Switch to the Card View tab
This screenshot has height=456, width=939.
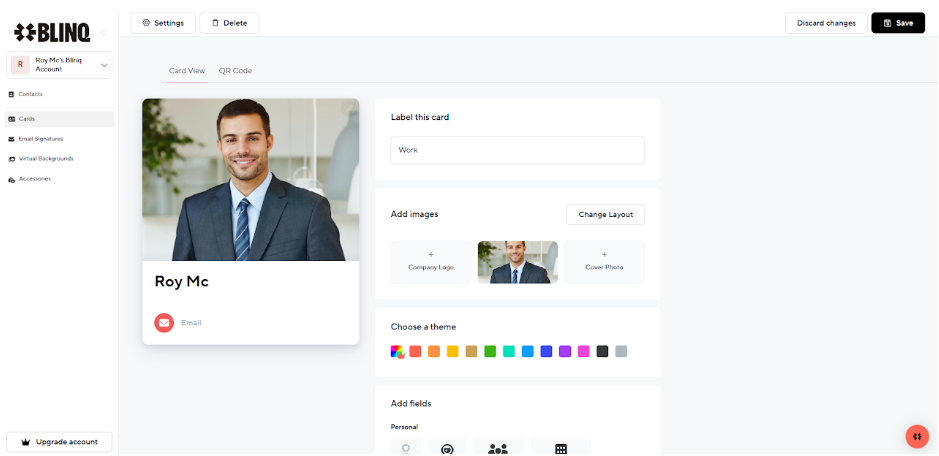(x=187, y=71)
